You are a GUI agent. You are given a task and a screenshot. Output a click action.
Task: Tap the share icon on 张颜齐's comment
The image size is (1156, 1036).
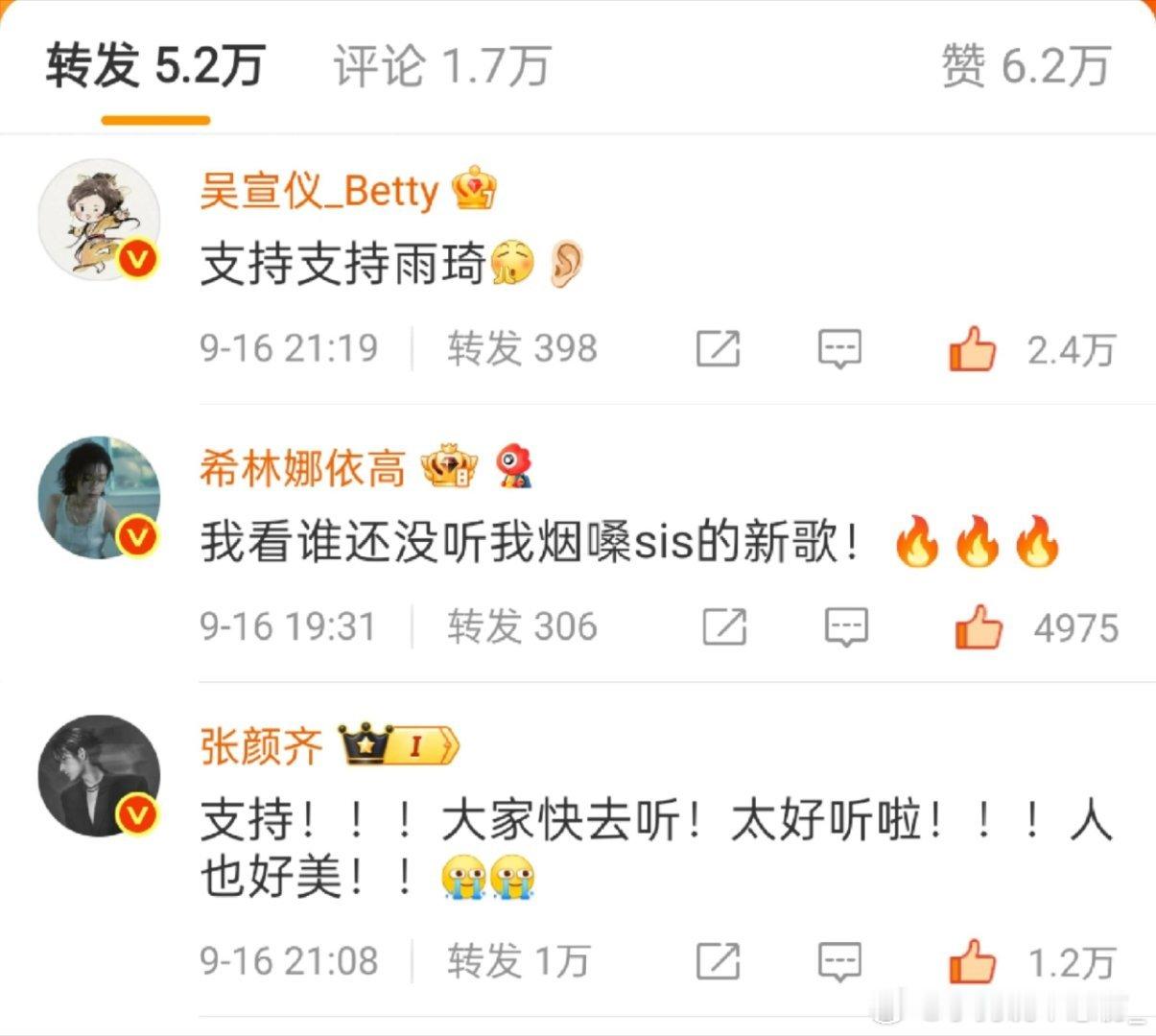pyautogui.click(x=718, y=961)
